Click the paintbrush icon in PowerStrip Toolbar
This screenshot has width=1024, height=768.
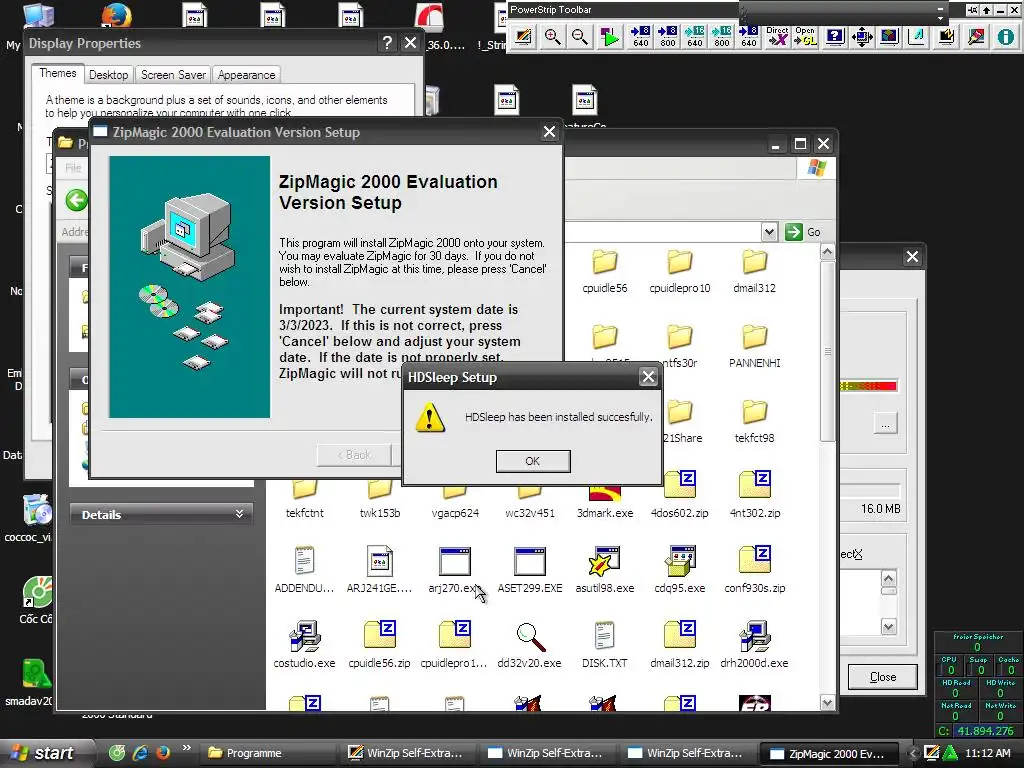coord(976,37)
